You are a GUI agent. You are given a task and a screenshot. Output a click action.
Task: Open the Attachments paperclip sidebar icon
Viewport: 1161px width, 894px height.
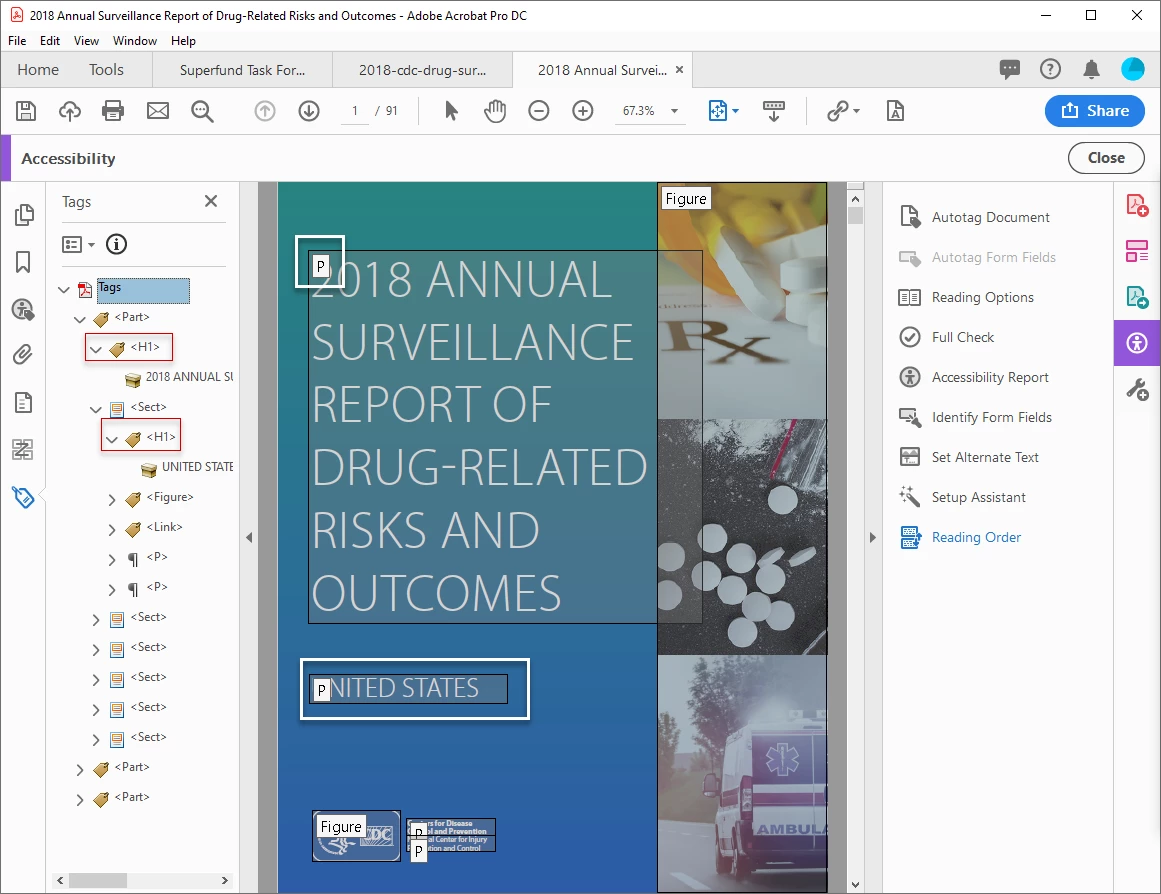(23, 355)
